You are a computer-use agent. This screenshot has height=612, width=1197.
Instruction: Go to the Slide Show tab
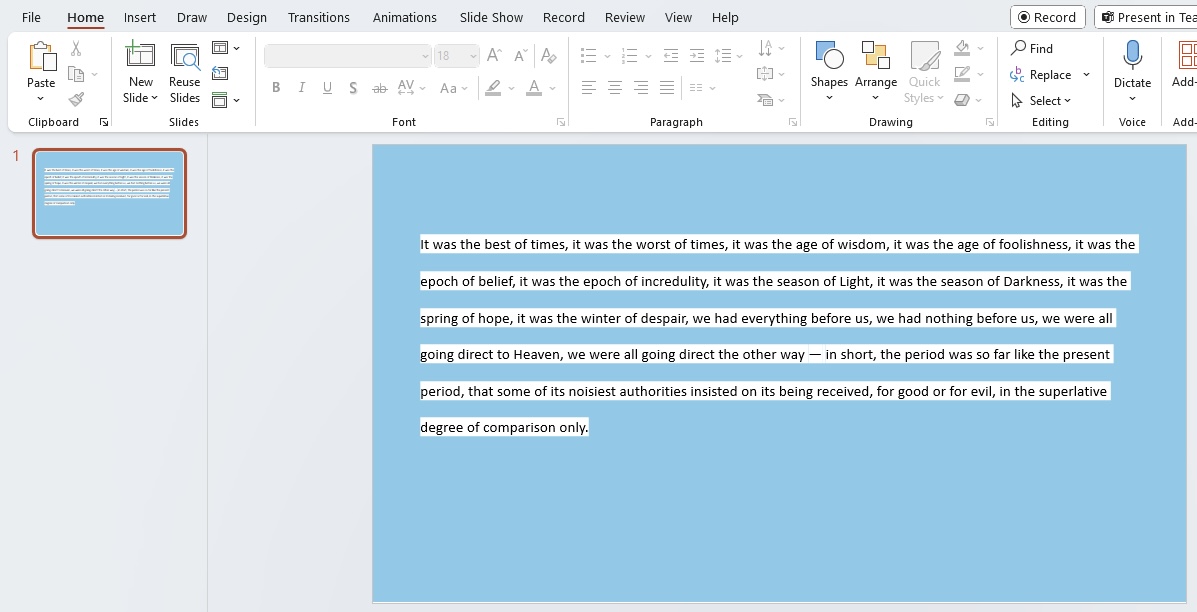pyautogui.click(x=491, y=17)
